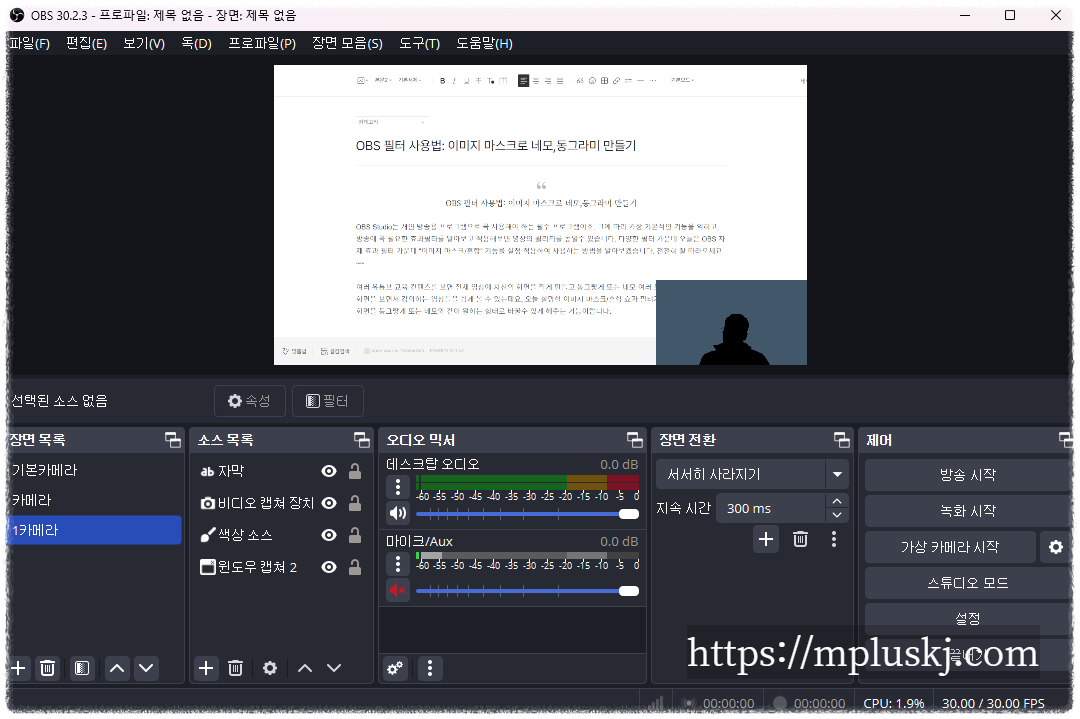The height and width of the screenshot is (719, 1080).
Task: Delete the selected 1카메라 scene via trash icon
Action: tap(47, 668)
